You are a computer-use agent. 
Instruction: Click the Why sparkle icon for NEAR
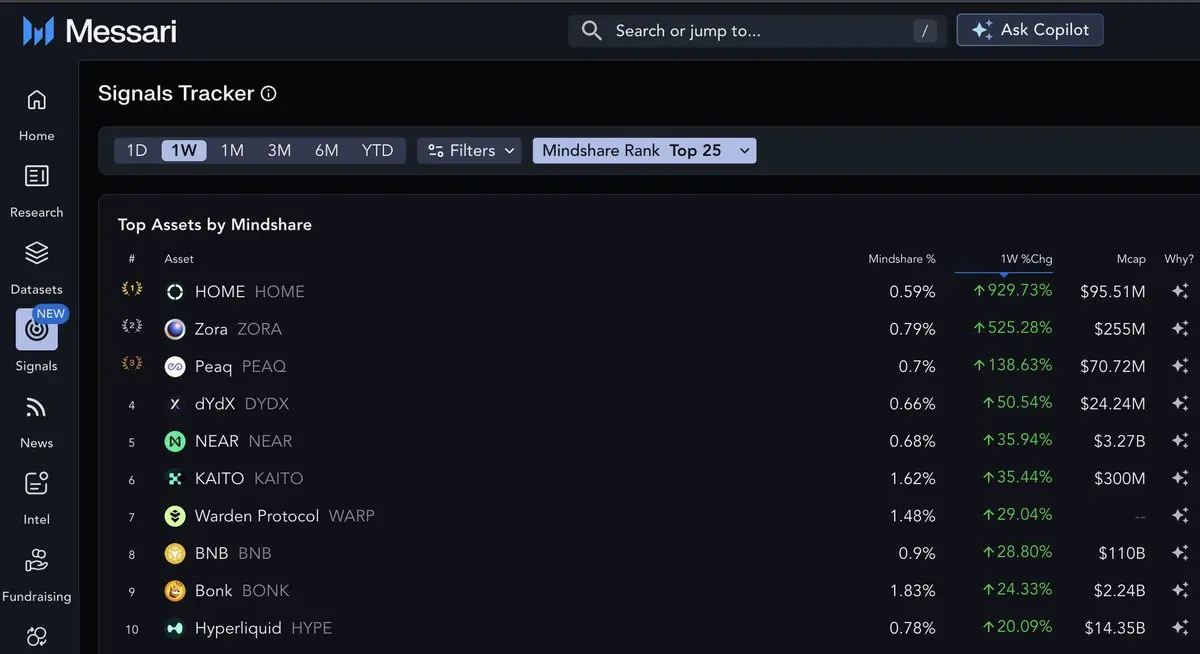(1180, 441)
